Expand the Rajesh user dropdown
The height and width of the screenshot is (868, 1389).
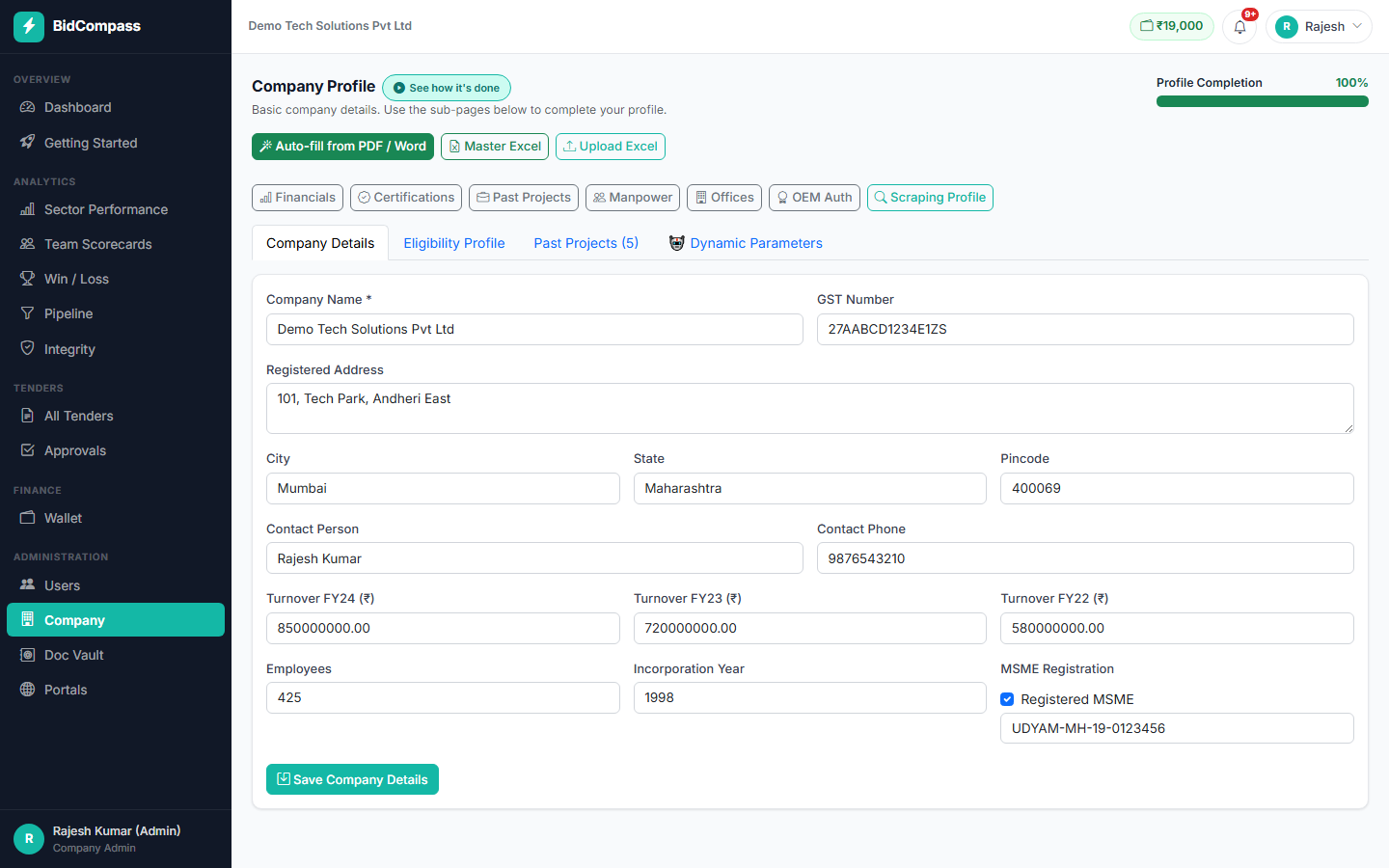(1319, 26)
